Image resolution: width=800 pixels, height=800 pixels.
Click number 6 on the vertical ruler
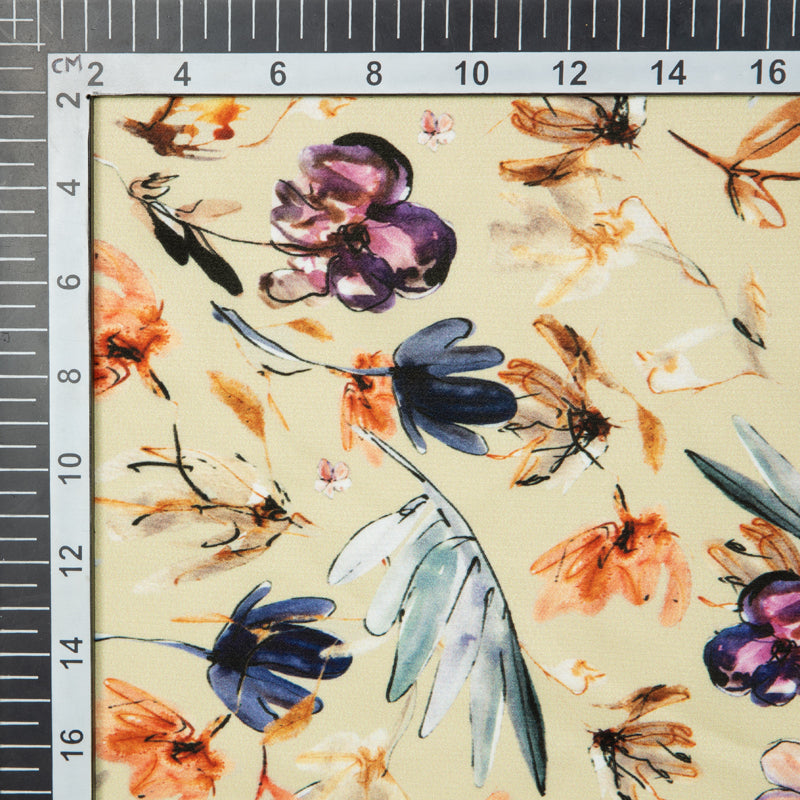tap(69, 281)
